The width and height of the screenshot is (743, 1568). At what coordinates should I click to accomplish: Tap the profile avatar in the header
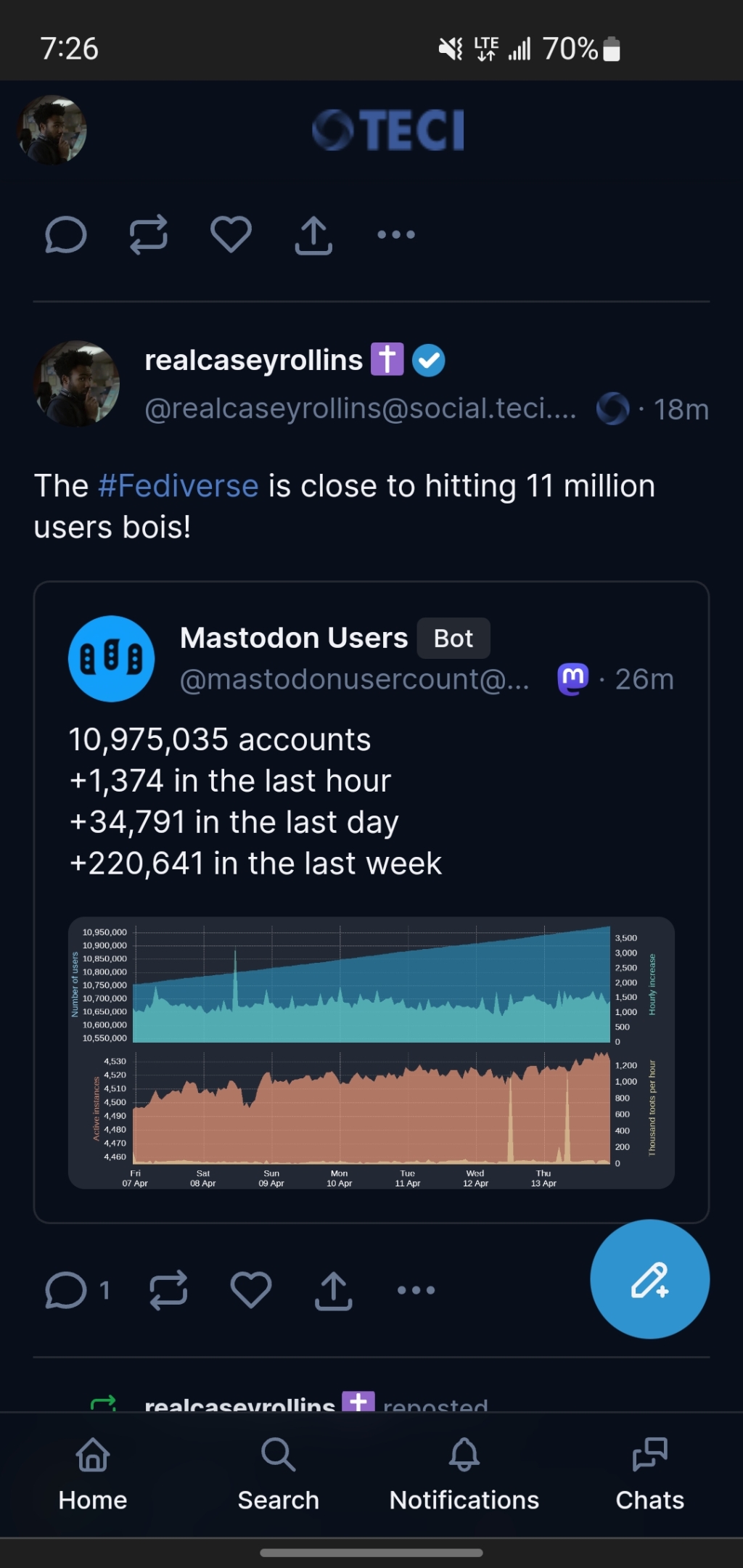(52, 130)
